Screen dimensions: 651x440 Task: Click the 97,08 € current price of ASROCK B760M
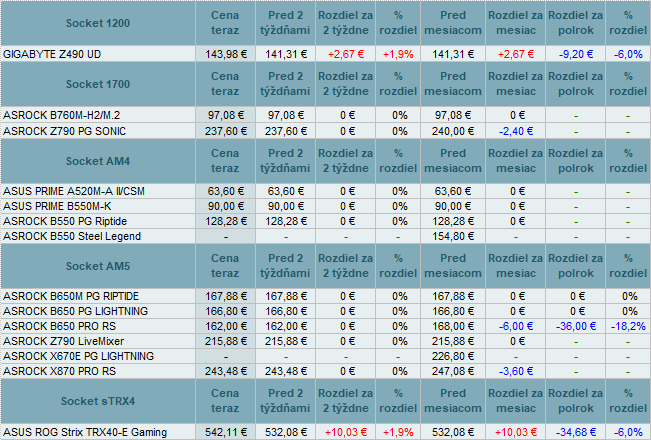click(x=226, y=115)
